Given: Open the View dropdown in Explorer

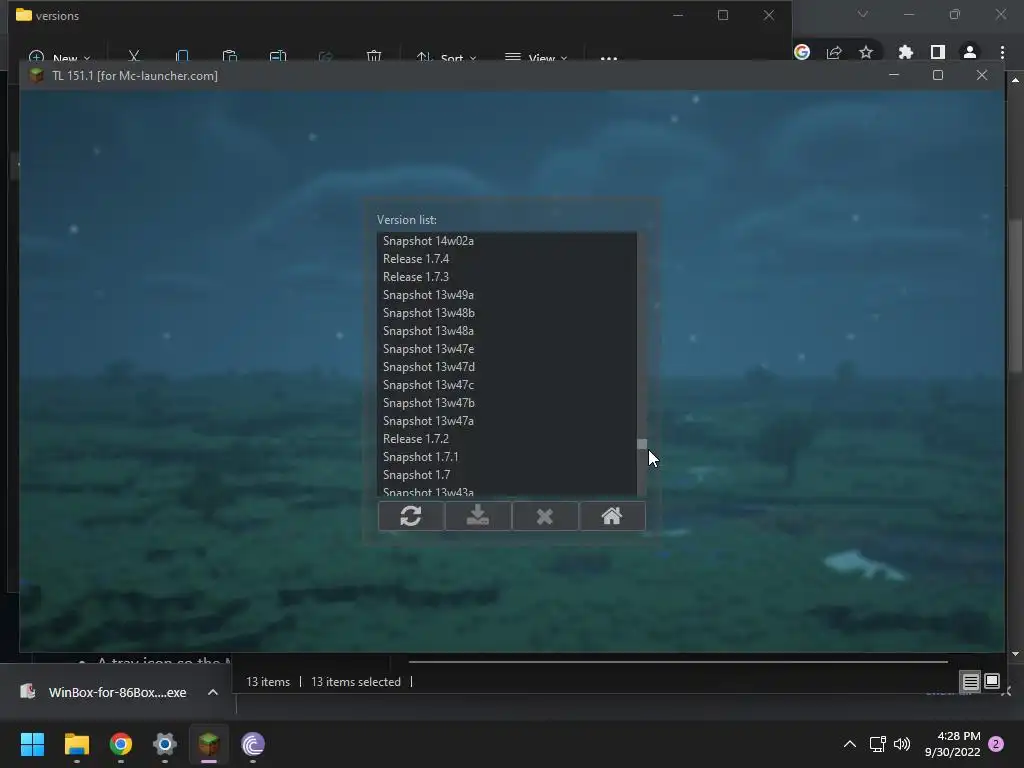Looking at the screenshot, I should 536,57.
